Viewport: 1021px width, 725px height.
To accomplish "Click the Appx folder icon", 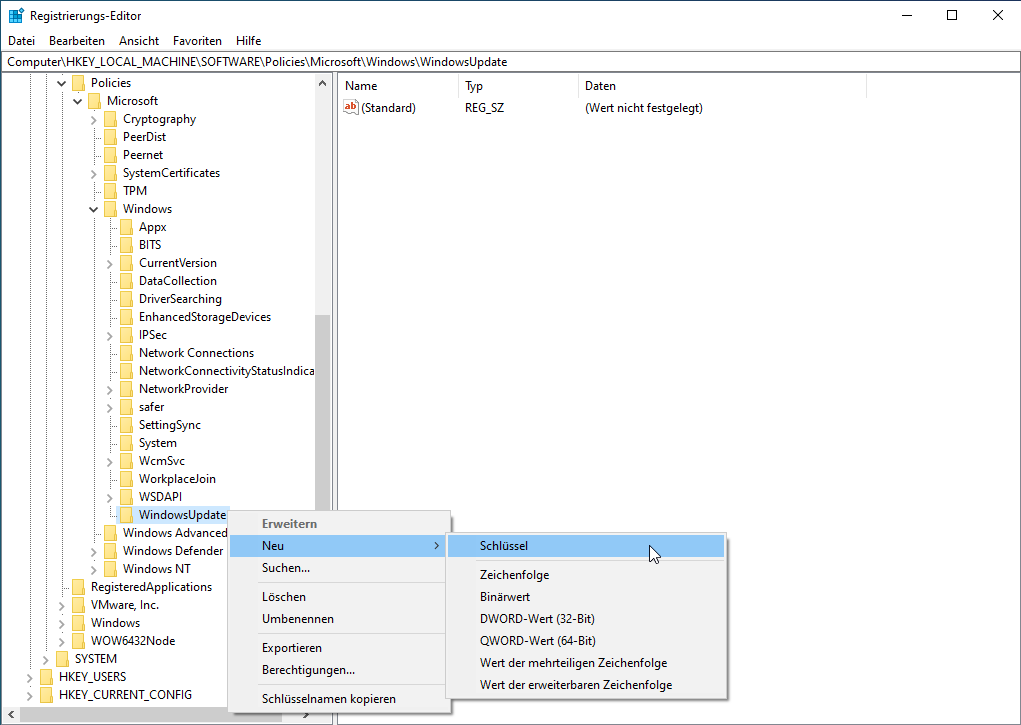I will click(127, 227).
